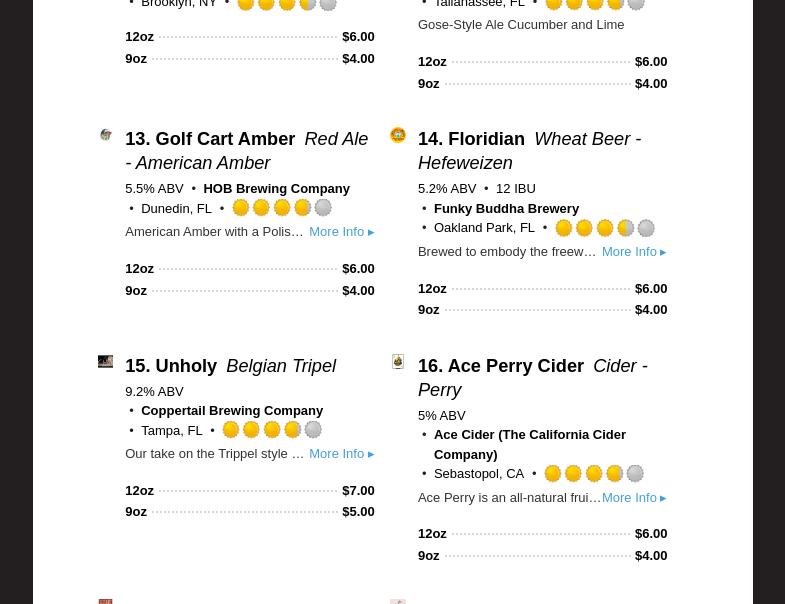Viewport: 785px width, 604px height.
Task: Click the Ace Perry Cider logo
Action: pyautogui.click(x=398, y=362)
